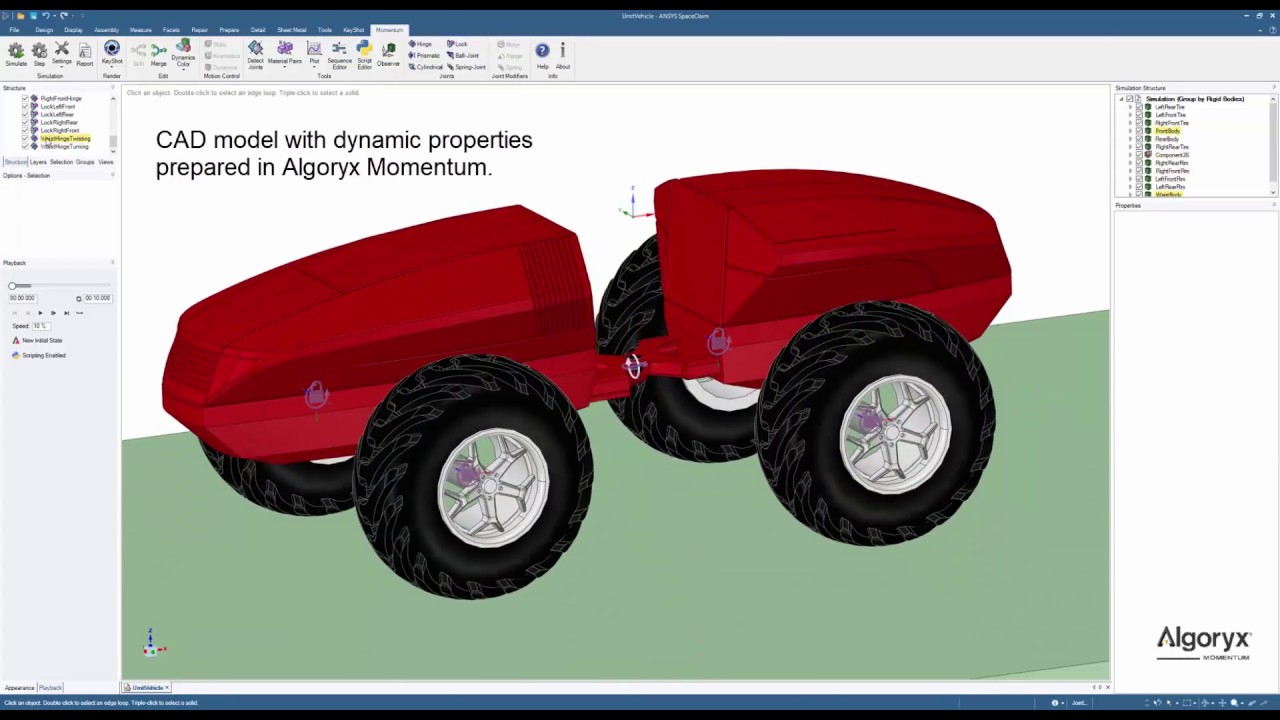
Task: Switch to the Design ribbon tab
Action: point(44,30)
